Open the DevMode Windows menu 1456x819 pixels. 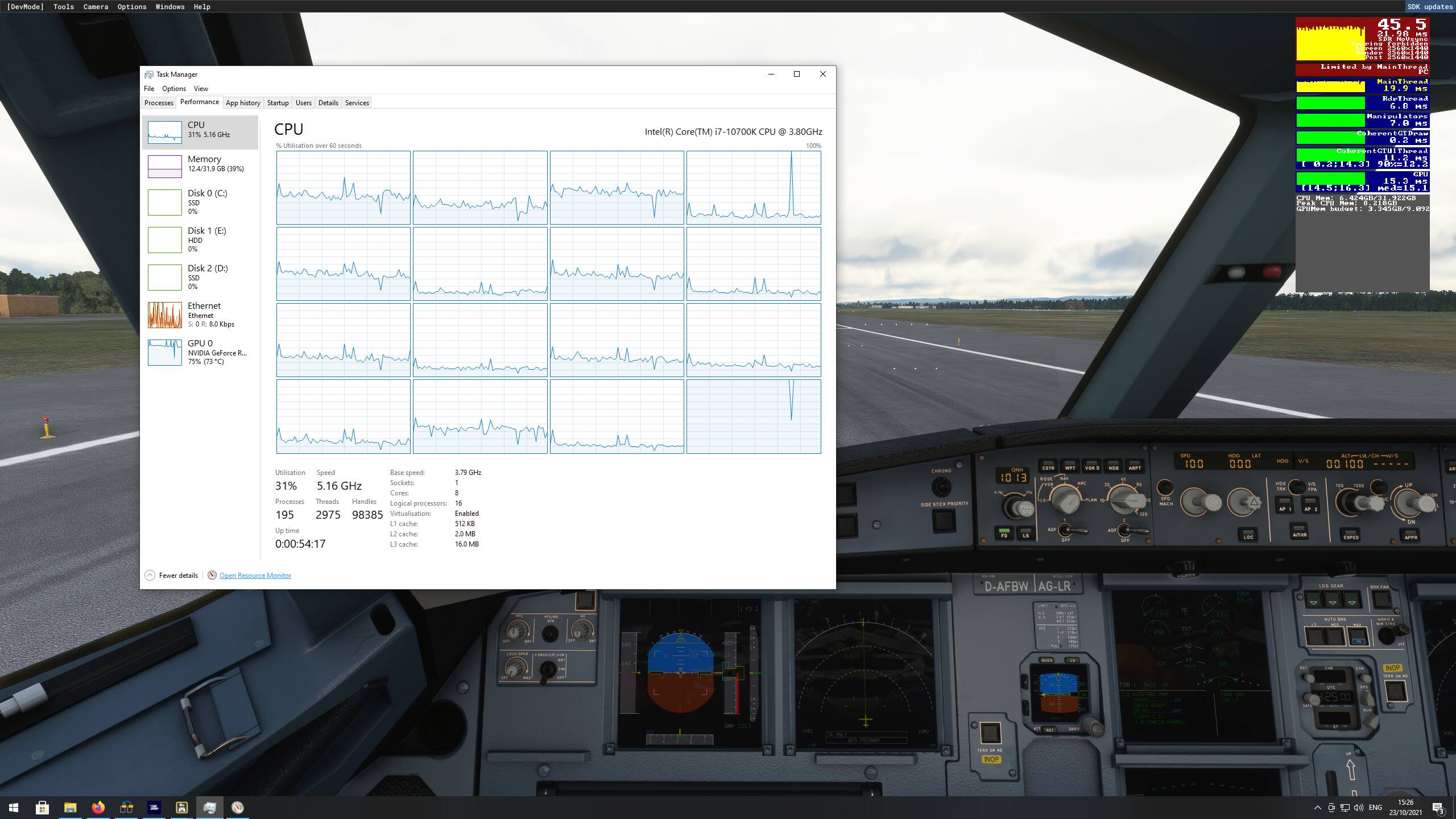[x=169, y=7]
